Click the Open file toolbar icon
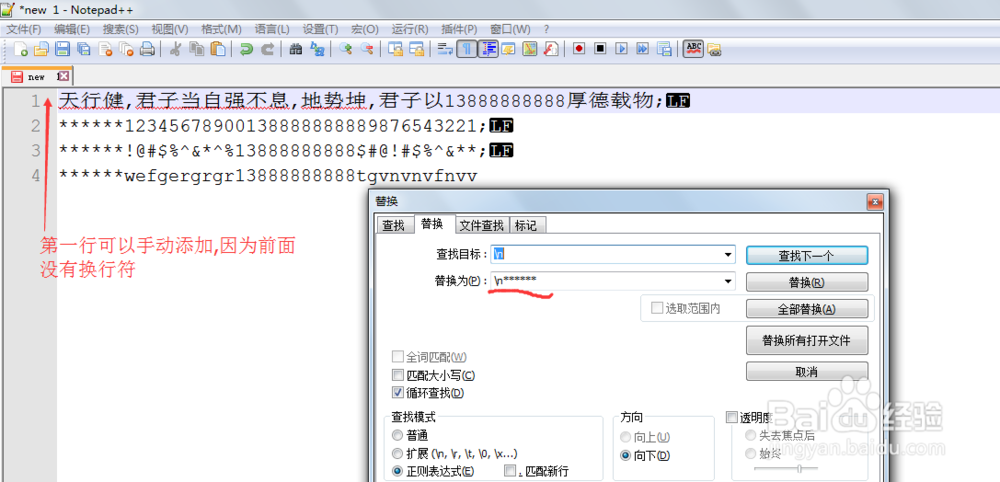 (41, 49)
